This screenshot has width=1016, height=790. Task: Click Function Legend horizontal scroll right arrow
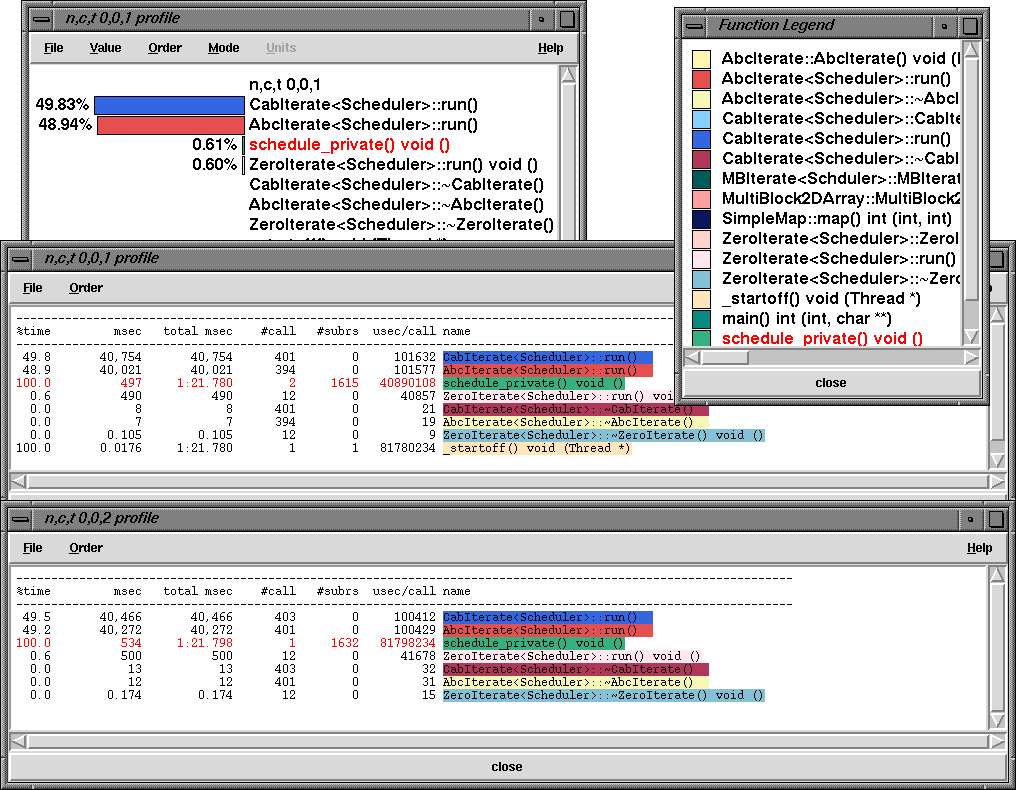tap(971, 357)
